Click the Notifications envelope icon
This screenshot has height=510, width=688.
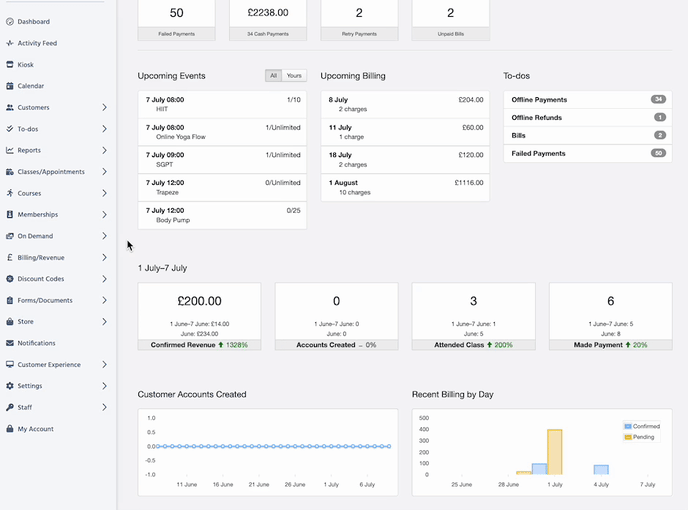10,343
